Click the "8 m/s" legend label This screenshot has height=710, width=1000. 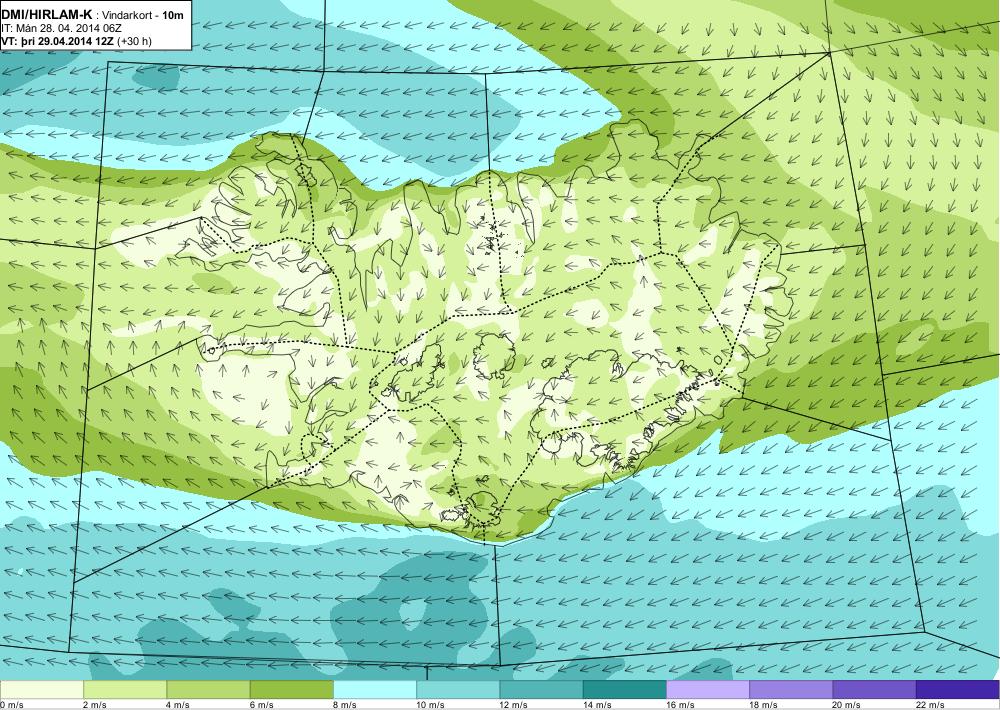point(345,704)
